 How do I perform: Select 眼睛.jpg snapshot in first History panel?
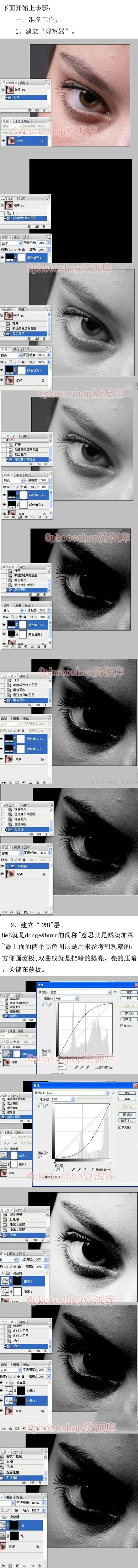(25, 89)
